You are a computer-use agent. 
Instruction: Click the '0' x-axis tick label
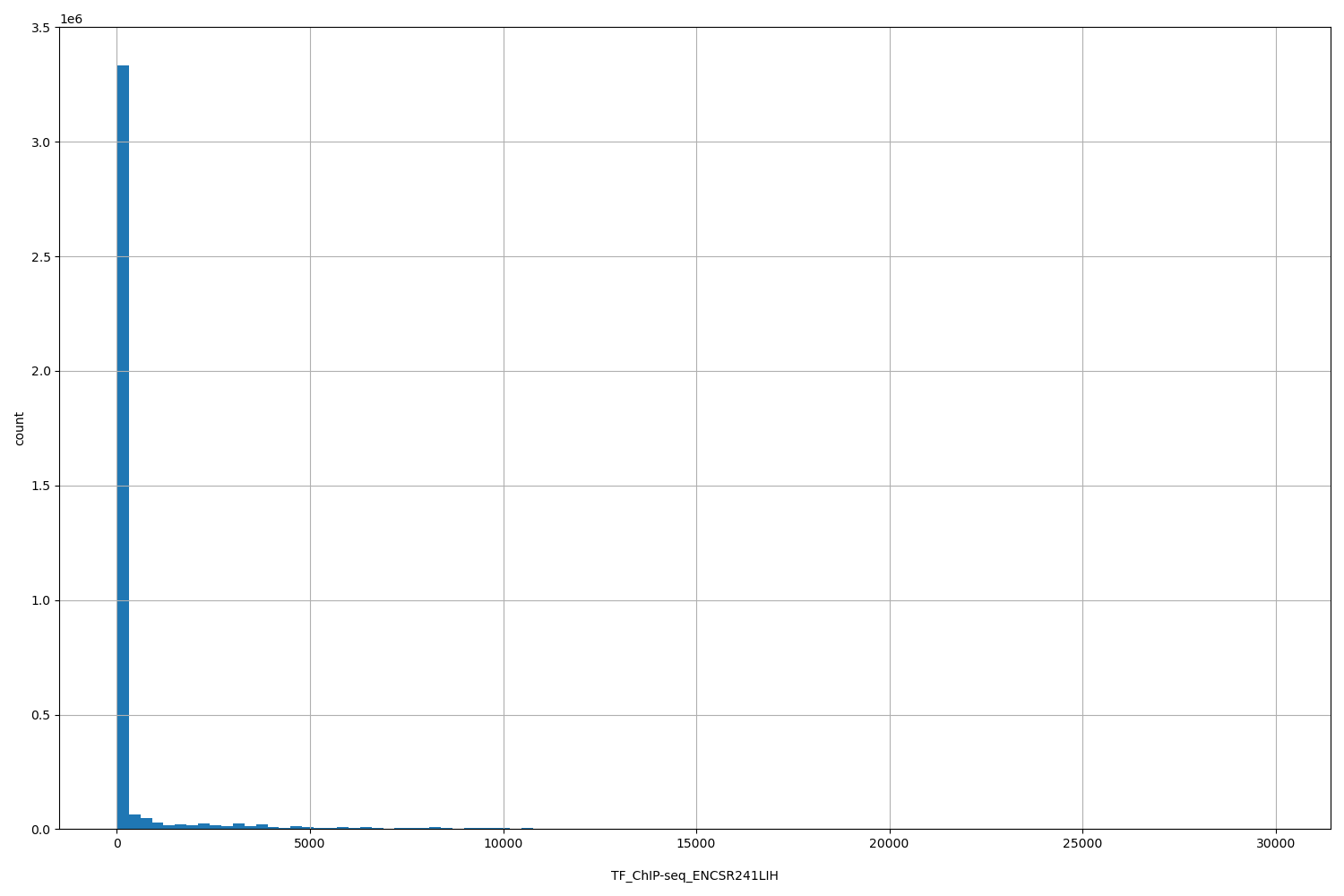116,845
